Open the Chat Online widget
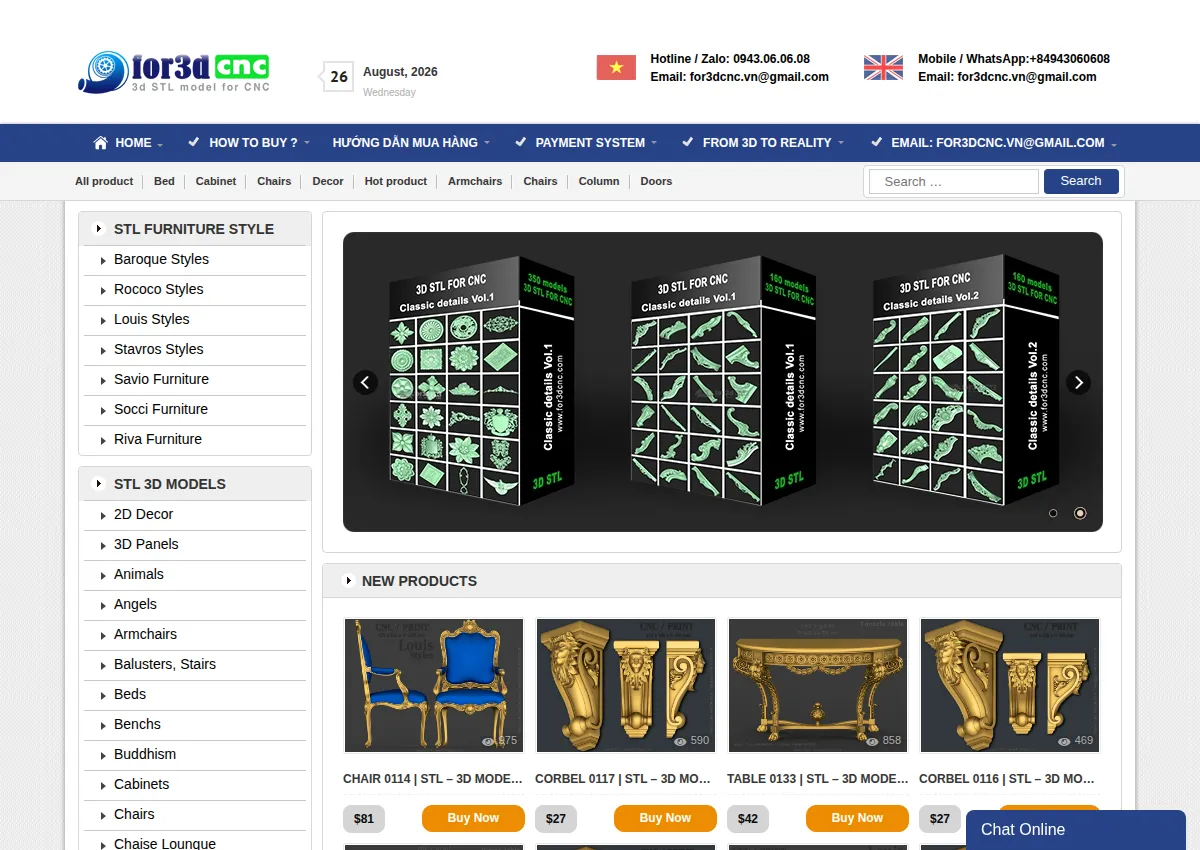The width and height of the screenshot is (1200, 850). tap(1076, 830)
